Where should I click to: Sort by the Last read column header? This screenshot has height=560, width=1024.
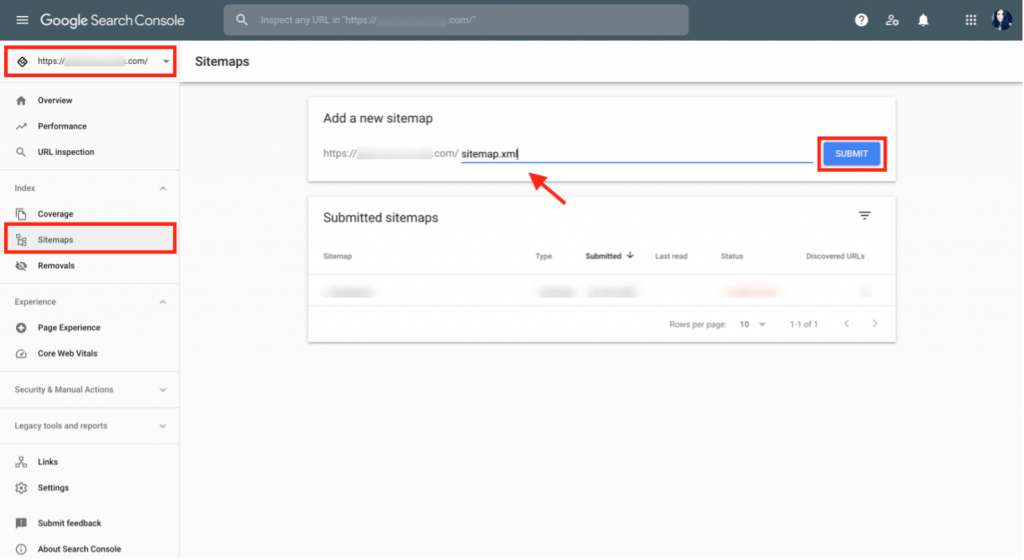pos(671,257)
